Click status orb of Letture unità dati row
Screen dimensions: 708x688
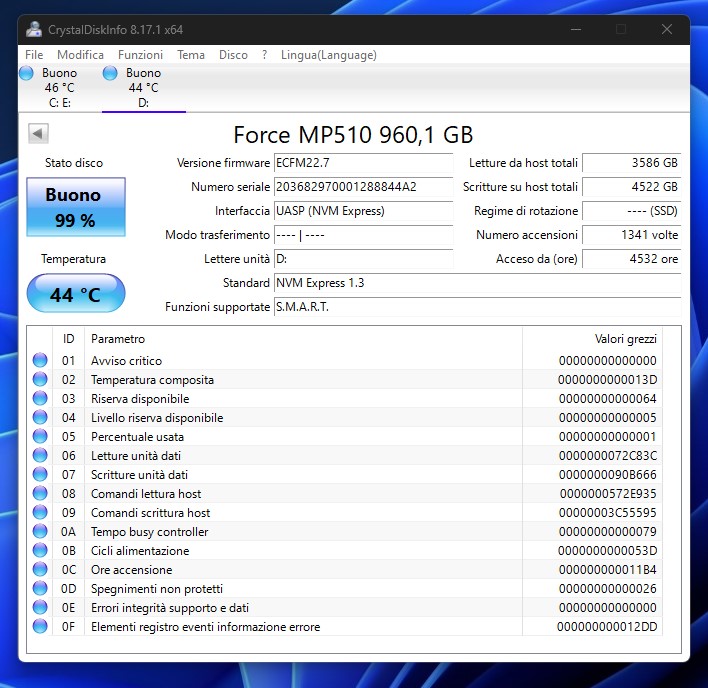(40, 455)
